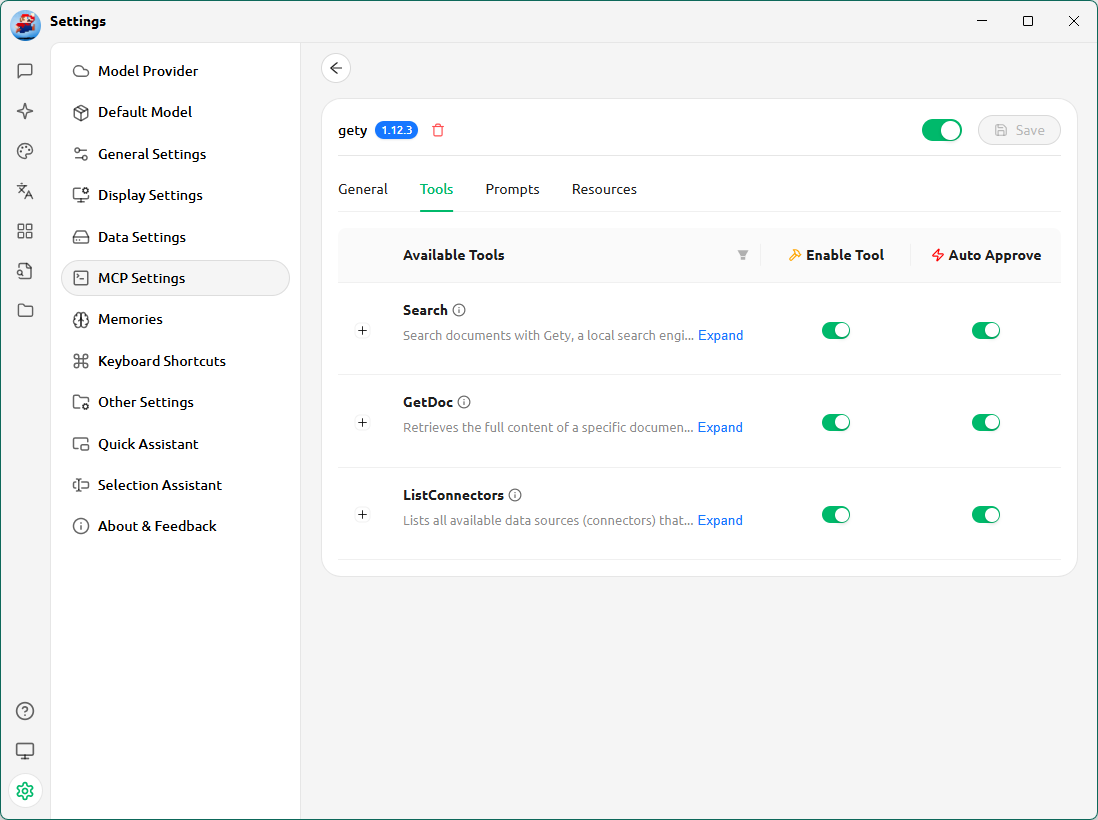Expand the ListConnectors tool description
1098x820 pixels.
click(x=720, y=520)
